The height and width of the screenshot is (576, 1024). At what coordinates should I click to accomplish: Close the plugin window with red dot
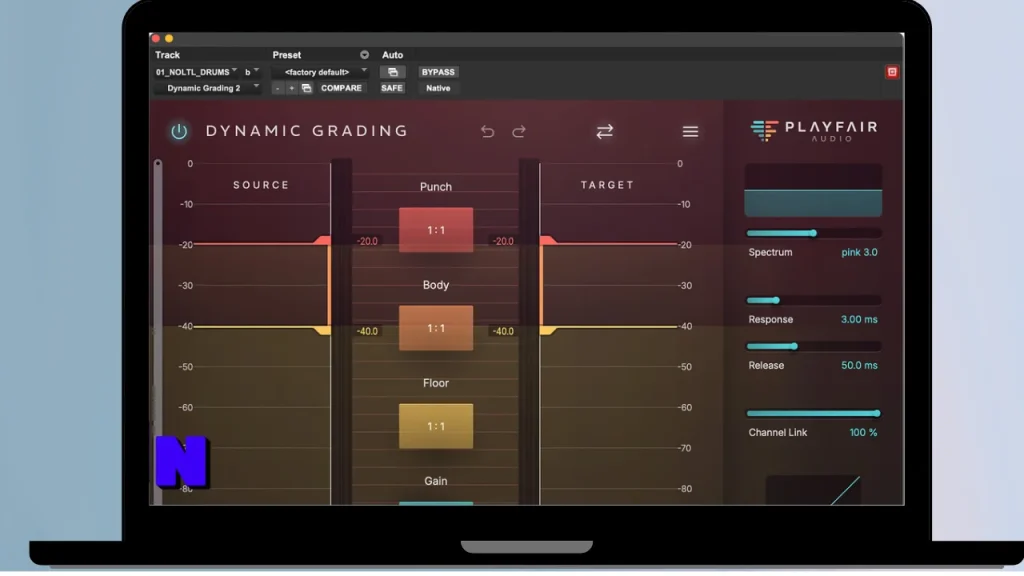click(x=155, y=39)
